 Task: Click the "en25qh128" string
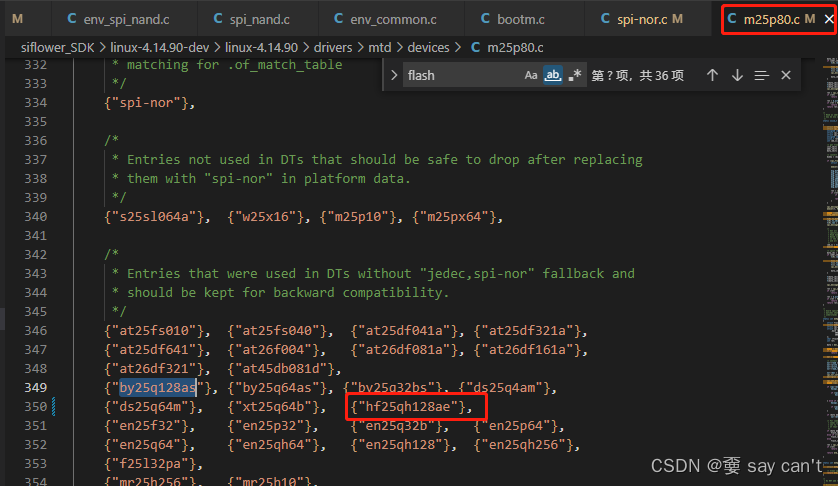point(400,444)
